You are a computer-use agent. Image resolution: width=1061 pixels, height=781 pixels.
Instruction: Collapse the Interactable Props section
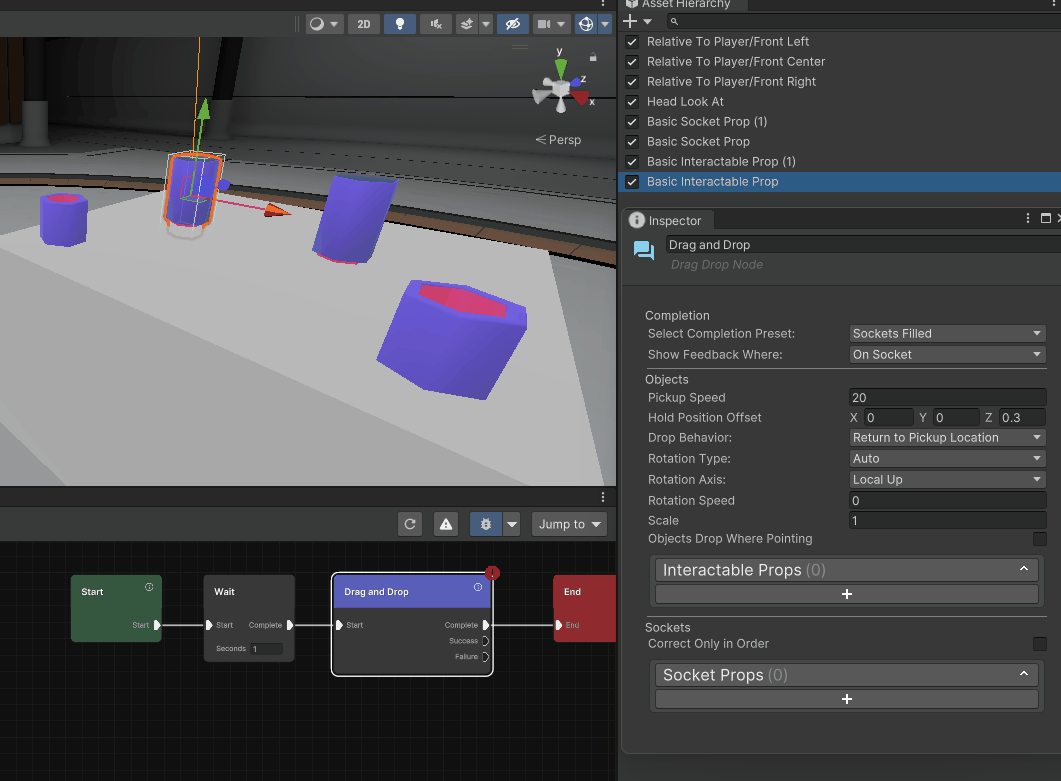pyautogui.click(x=1023, y=568)
